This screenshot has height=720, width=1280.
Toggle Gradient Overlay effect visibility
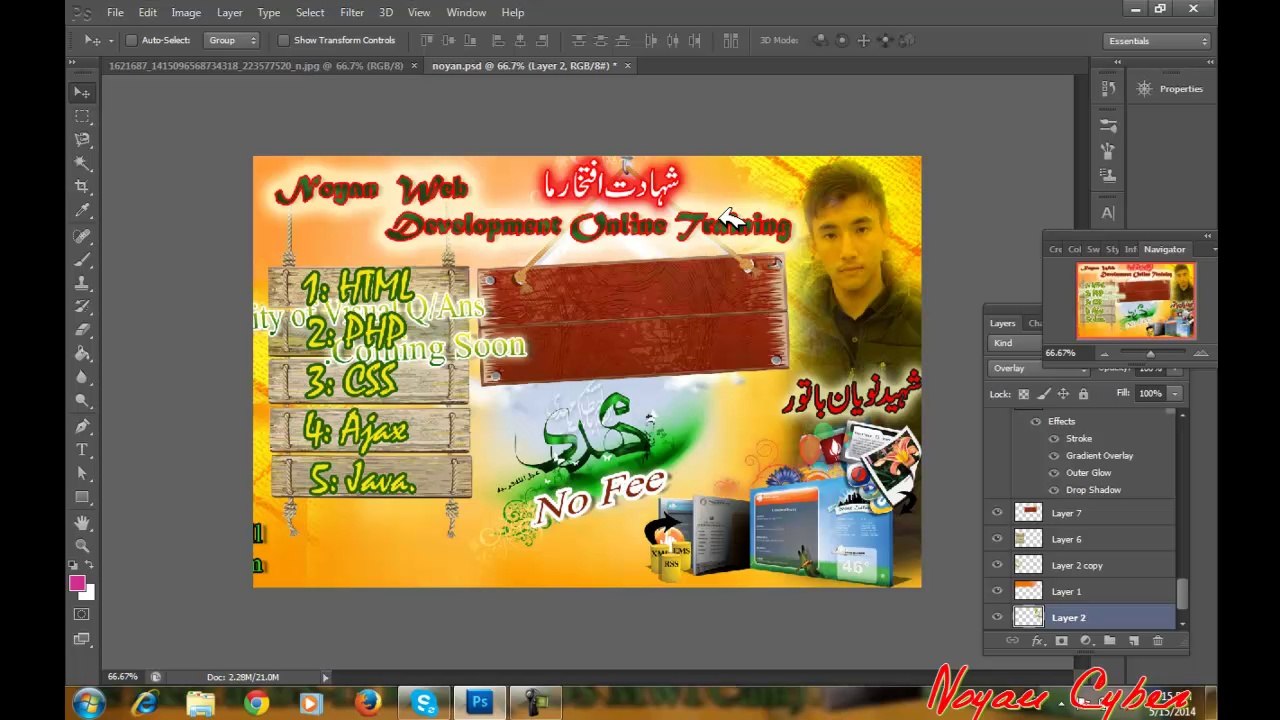[1054, 456]
